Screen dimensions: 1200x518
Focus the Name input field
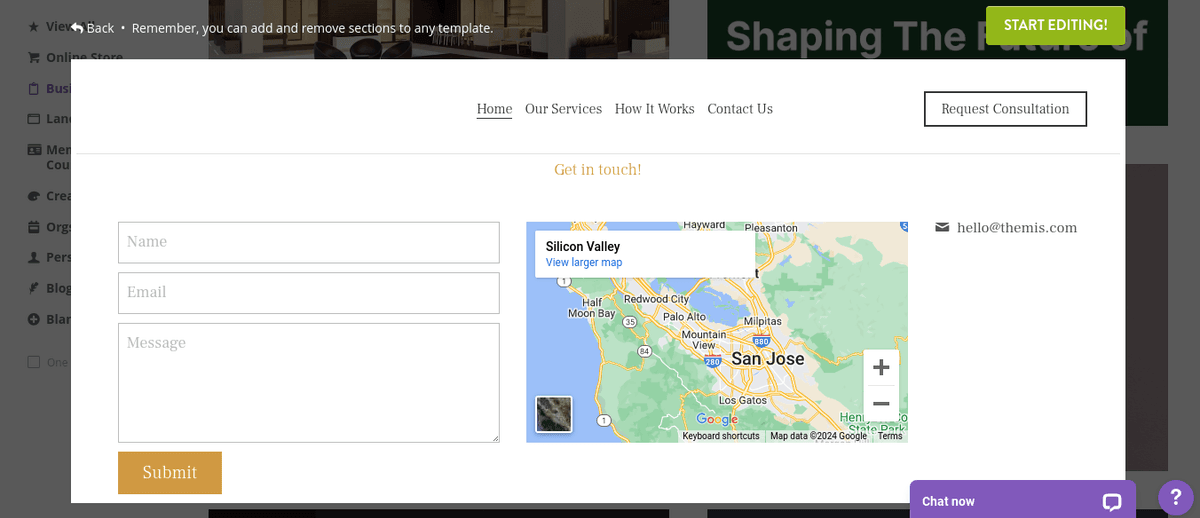pyautogui.click(x=308, y=242)
